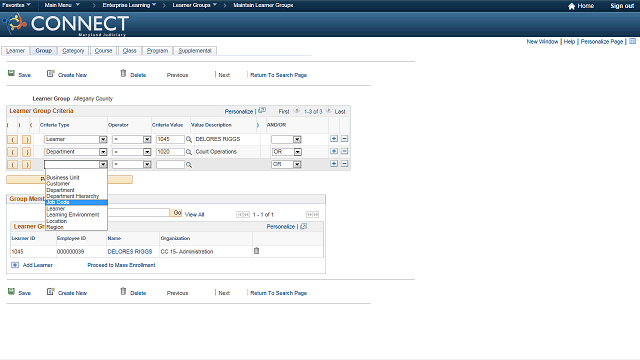Open lookup magnifier beside criteria value 1045

coord(189,140)
